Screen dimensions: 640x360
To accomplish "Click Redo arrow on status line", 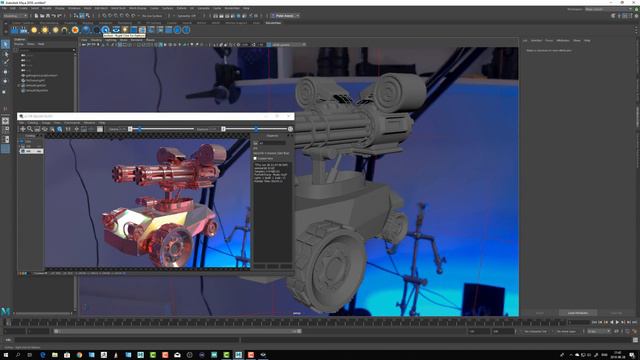I will coord(59,16).
